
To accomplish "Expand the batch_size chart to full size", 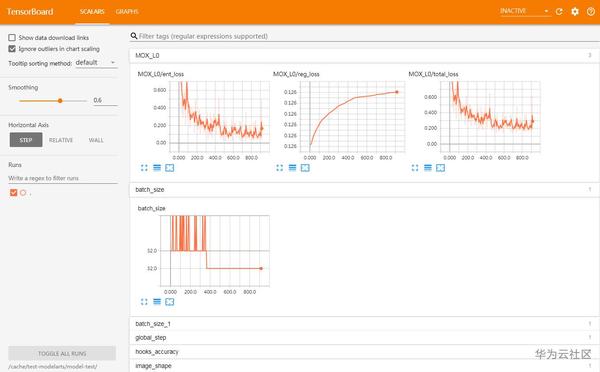I will [x=144, y=302].
